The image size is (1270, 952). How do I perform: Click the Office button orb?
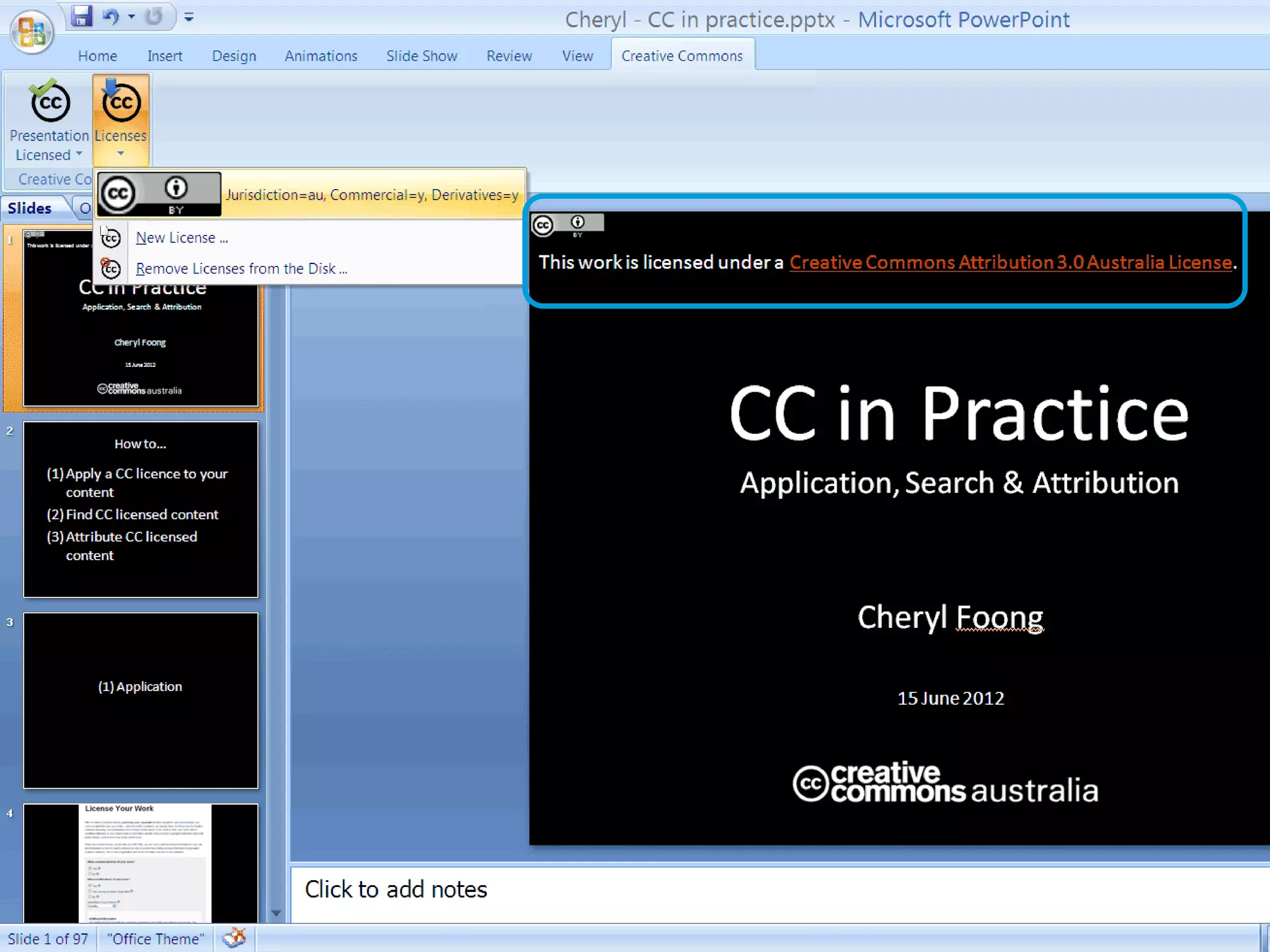pyautogui.click(x=31, y=31)
